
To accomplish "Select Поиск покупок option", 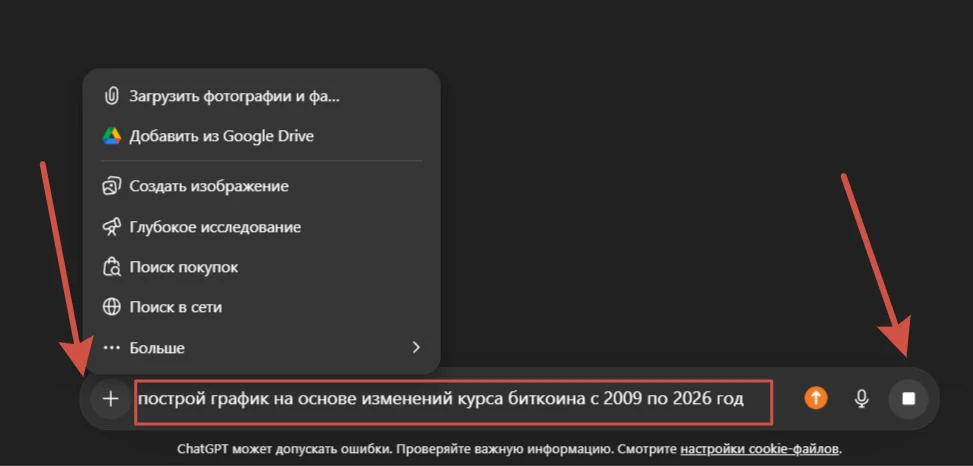I will (262, 267).
